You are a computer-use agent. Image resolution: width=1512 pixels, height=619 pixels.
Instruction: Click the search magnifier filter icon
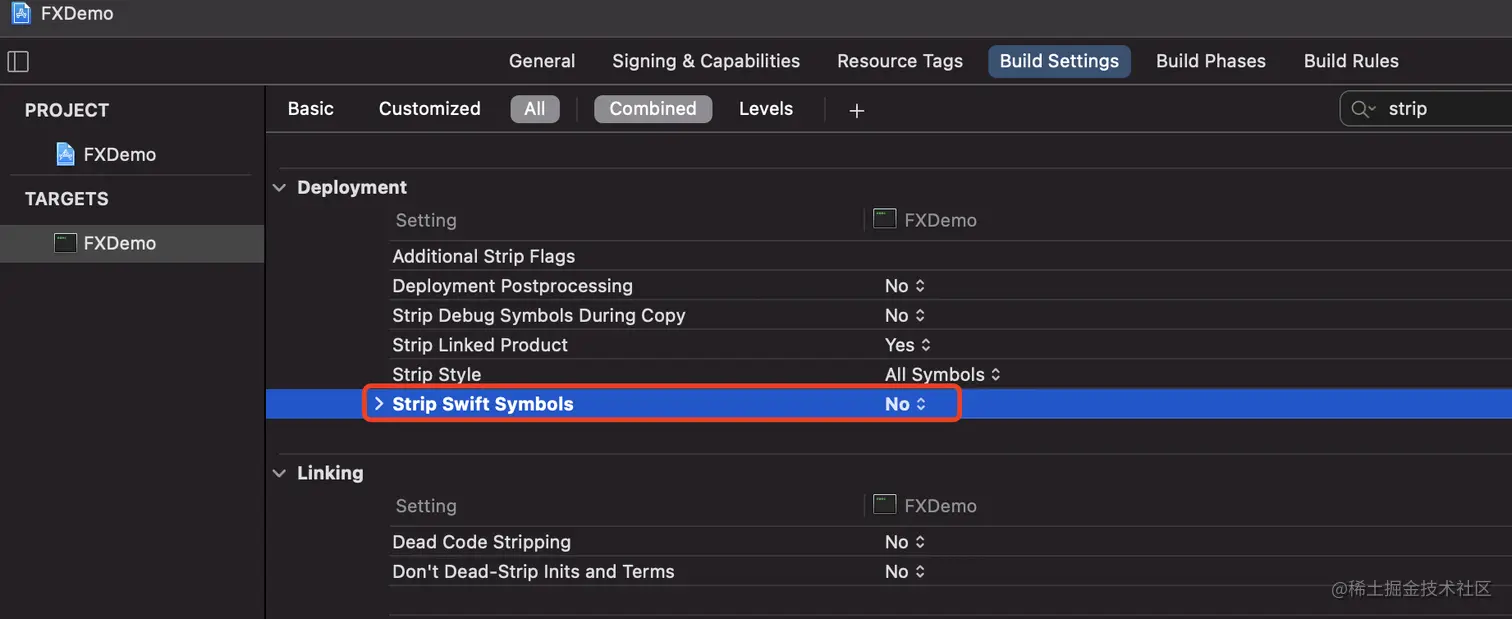point(1362,109)
